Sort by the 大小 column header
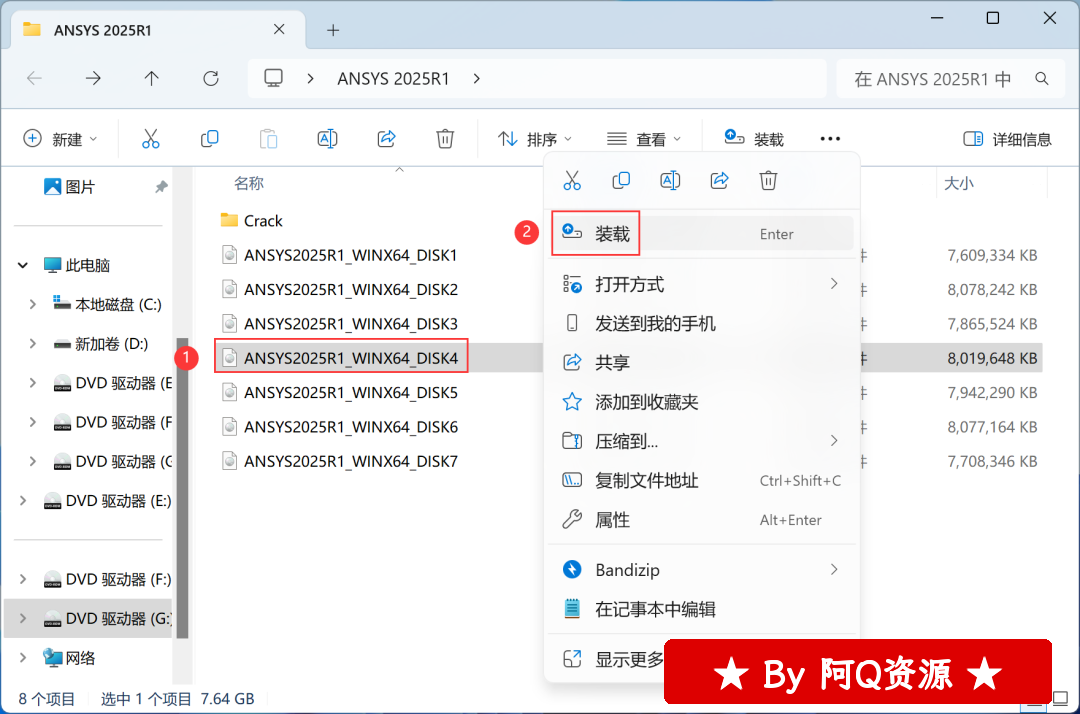 (x=958, y=183)
